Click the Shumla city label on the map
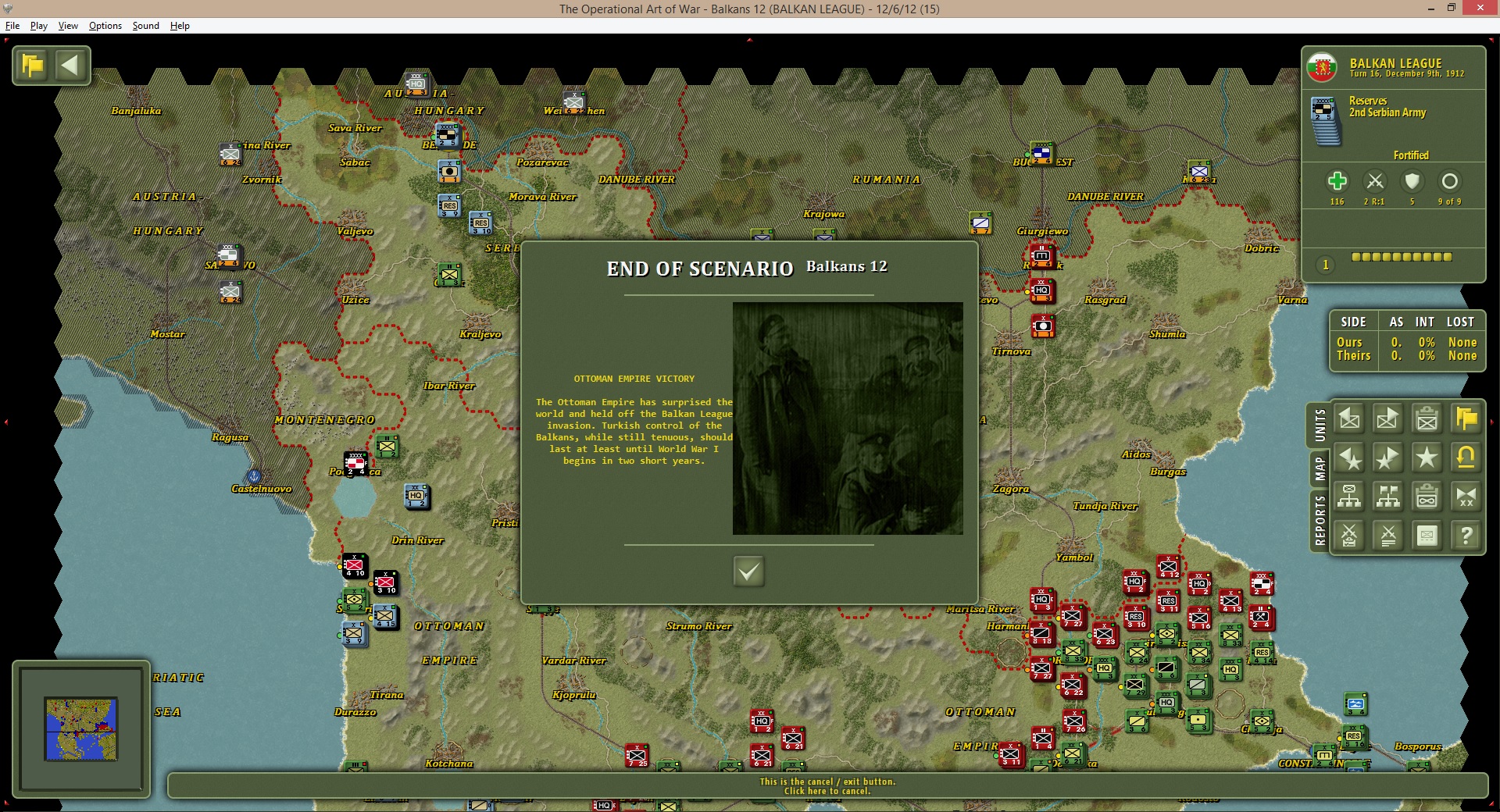 pos(1167,334)
